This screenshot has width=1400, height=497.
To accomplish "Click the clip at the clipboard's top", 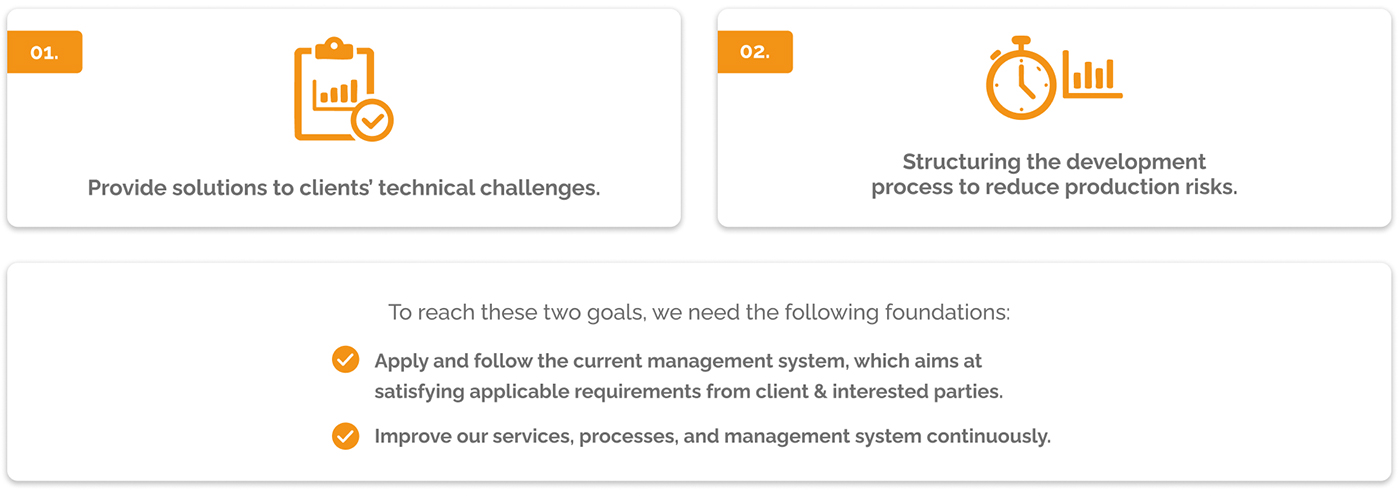I will click(x=333, y=46).
